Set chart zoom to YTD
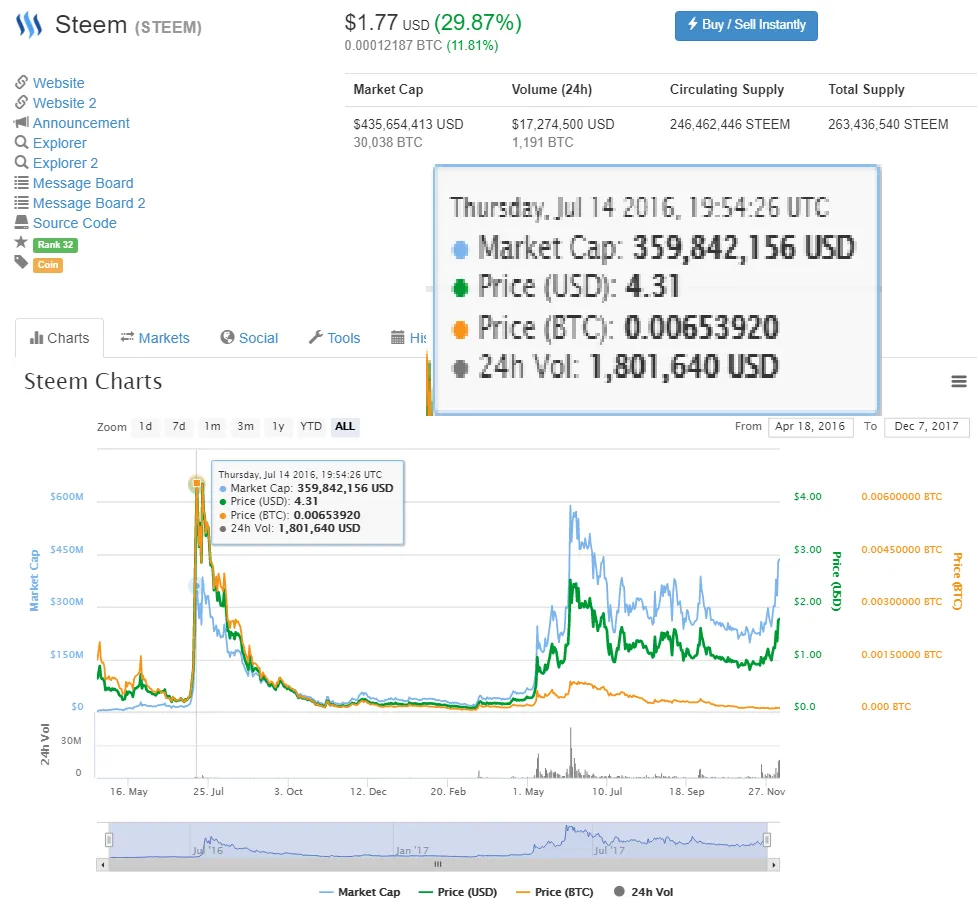977x909 pixels. [x=311, y=427]
